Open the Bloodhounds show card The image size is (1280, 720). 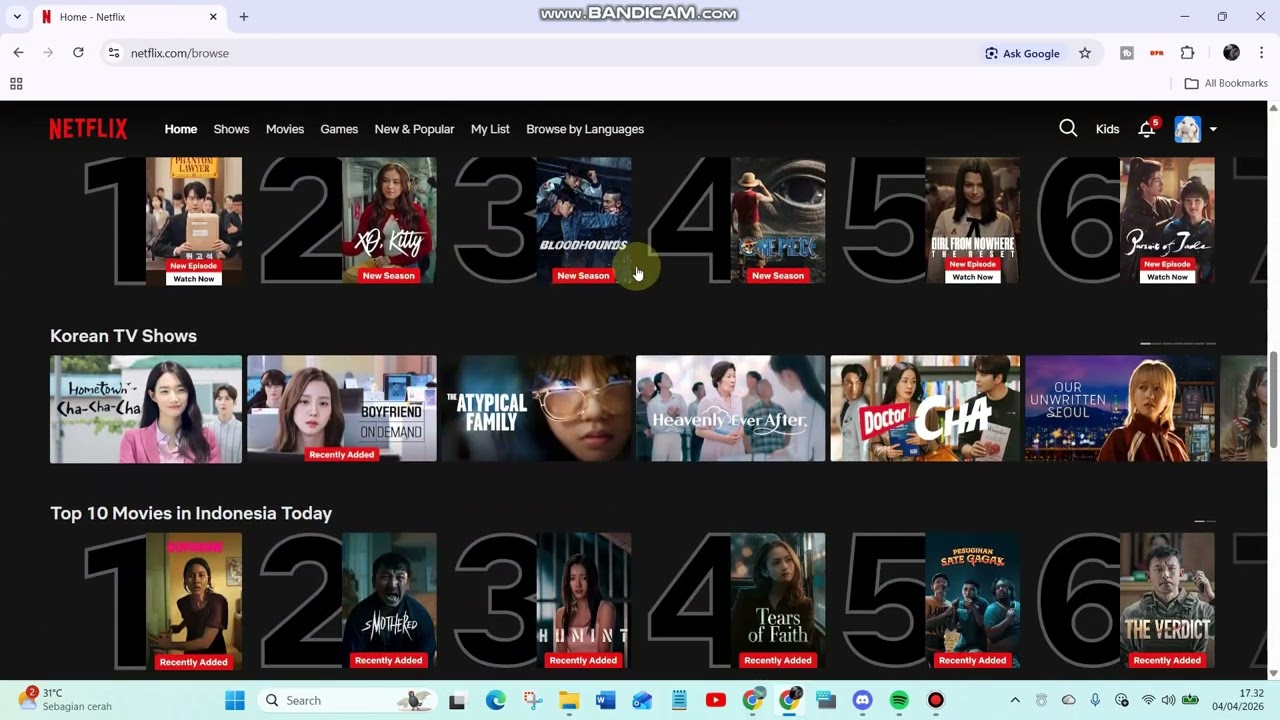[x=583, y=221]
